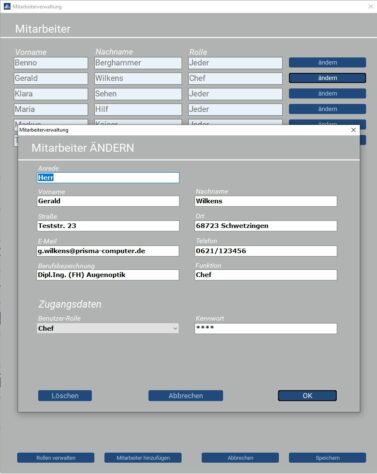Viewport: 377px width, 474px height.
Task: Click the E-Mail field
Action: (108, 251)
